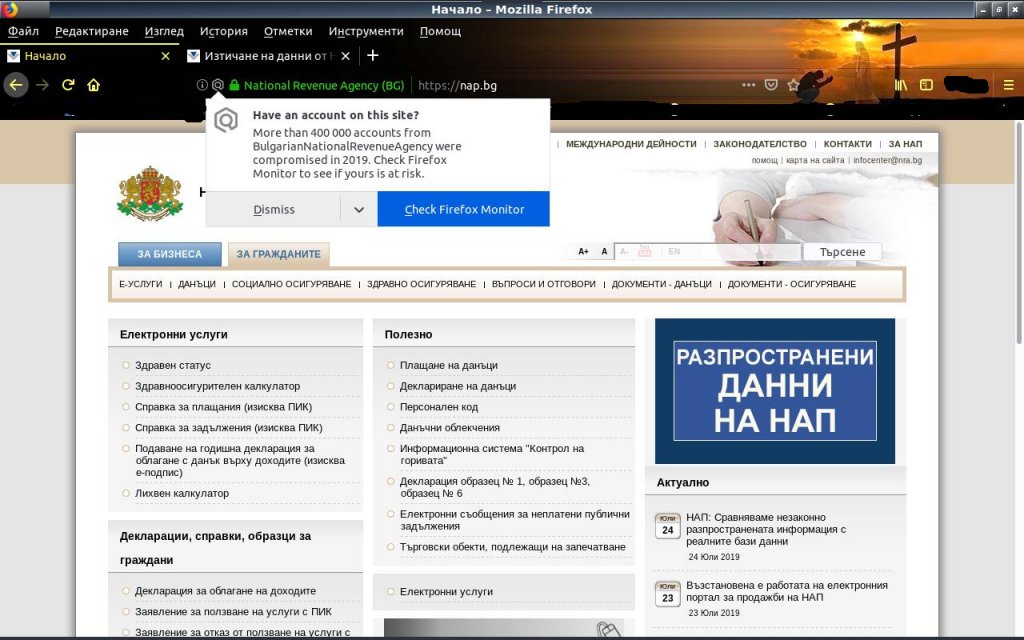Click the site search input field
The width and height of the screenshot is (1024, 640).
point(707,251)
